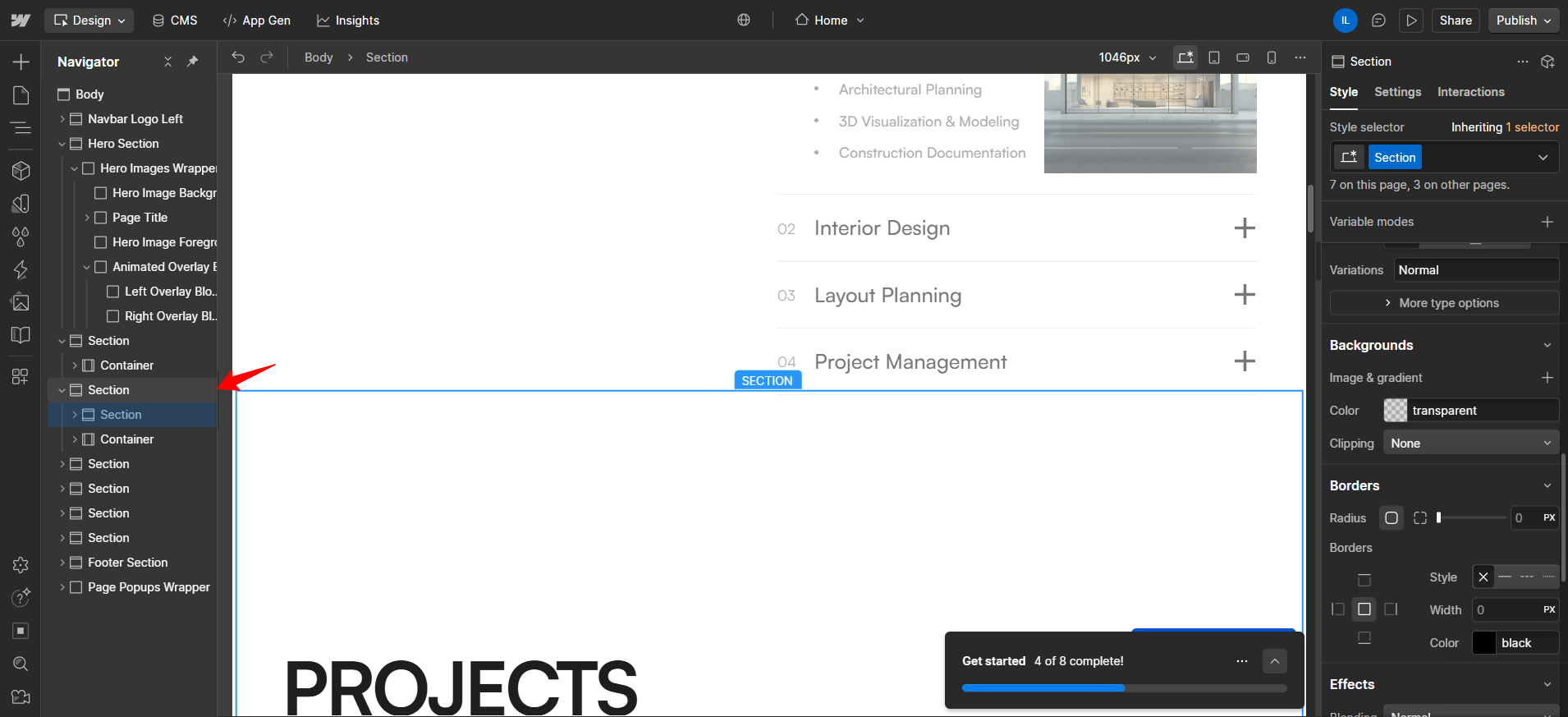Select the base desktop breakpoint
1568x717 pixels.
pos(1185,57)
